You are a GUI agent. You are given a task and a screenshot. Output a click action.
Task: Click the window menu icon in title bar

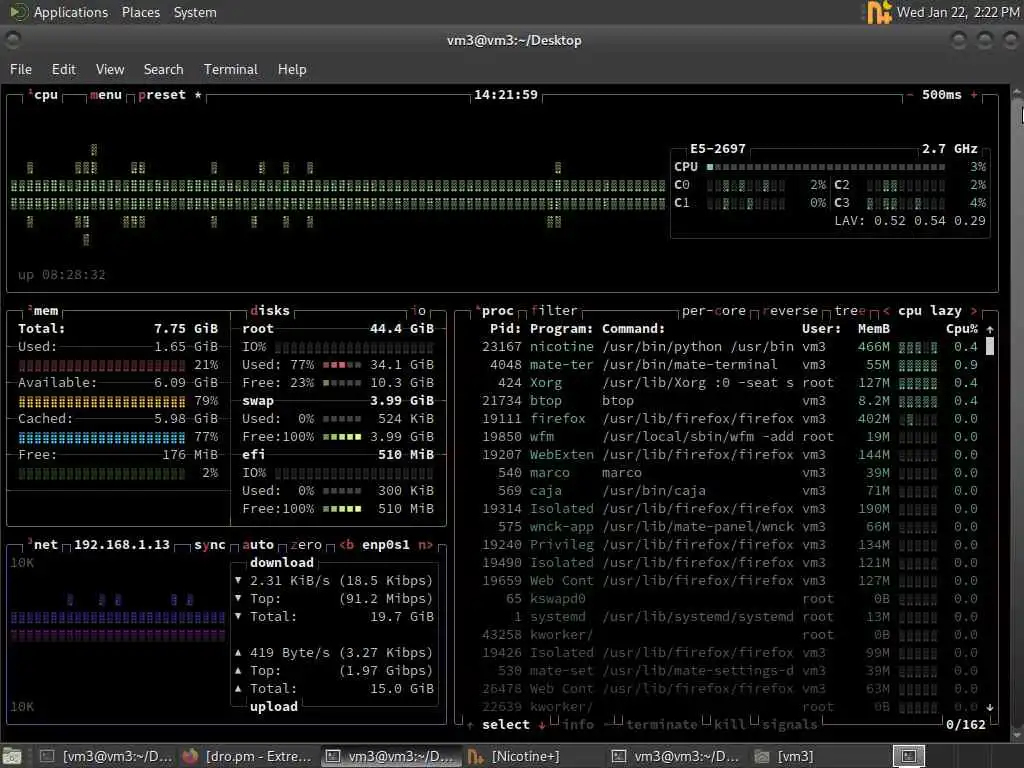coord(13,40)
